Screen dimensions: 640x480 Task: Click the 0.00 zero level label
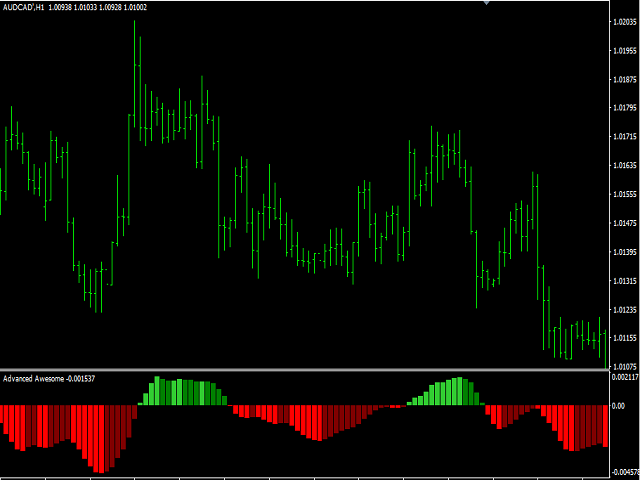pyautogui.click(x=619, y=406)
